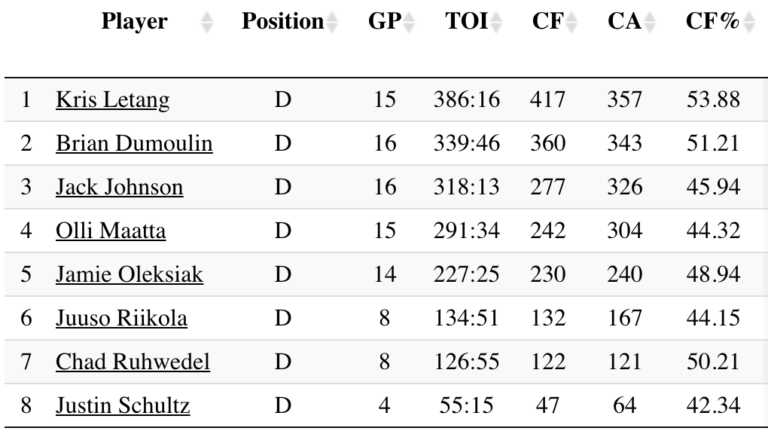The image size is (768, 431).
Task: Sort table by the Player column header
Action: pyautogui.click(x=134, y=22)
